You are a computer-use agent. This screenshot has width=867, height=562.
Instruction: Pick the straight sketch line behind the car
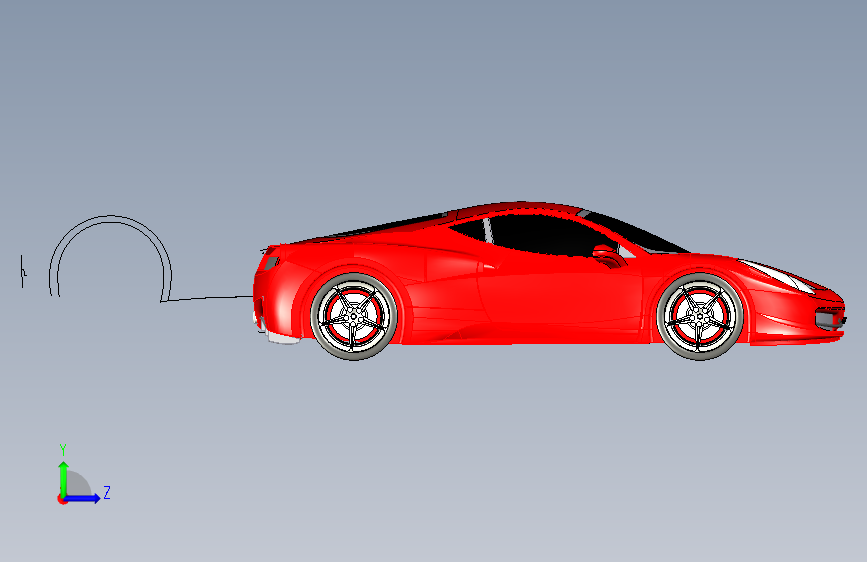209,299
